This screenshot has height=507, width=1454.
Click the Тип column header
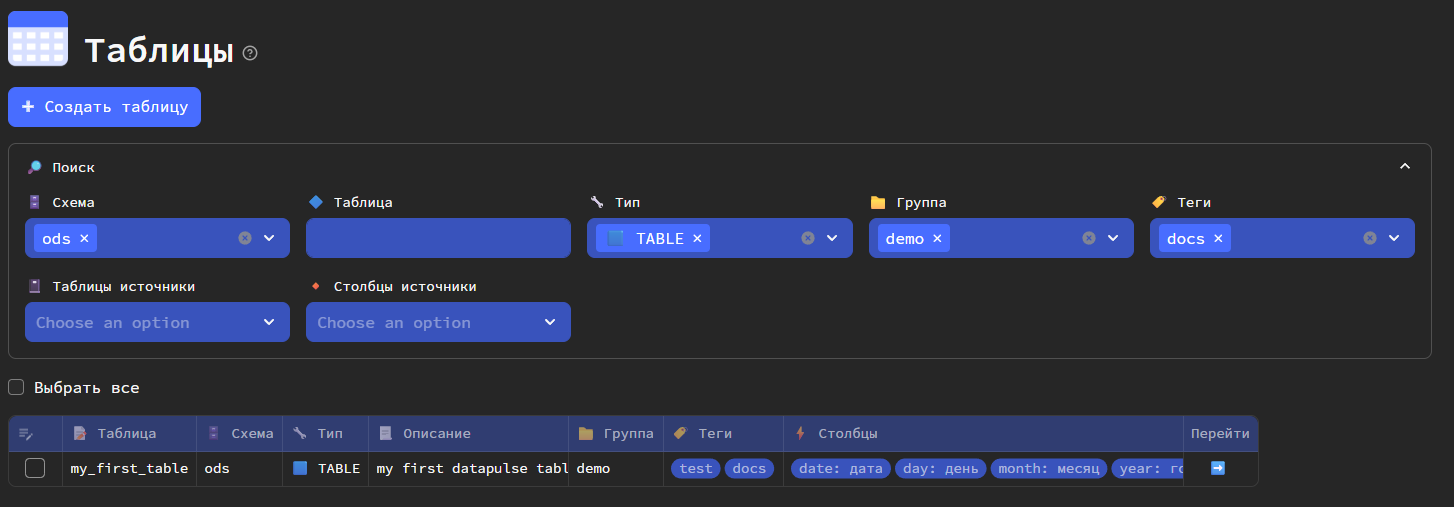(x=325, y=433)
